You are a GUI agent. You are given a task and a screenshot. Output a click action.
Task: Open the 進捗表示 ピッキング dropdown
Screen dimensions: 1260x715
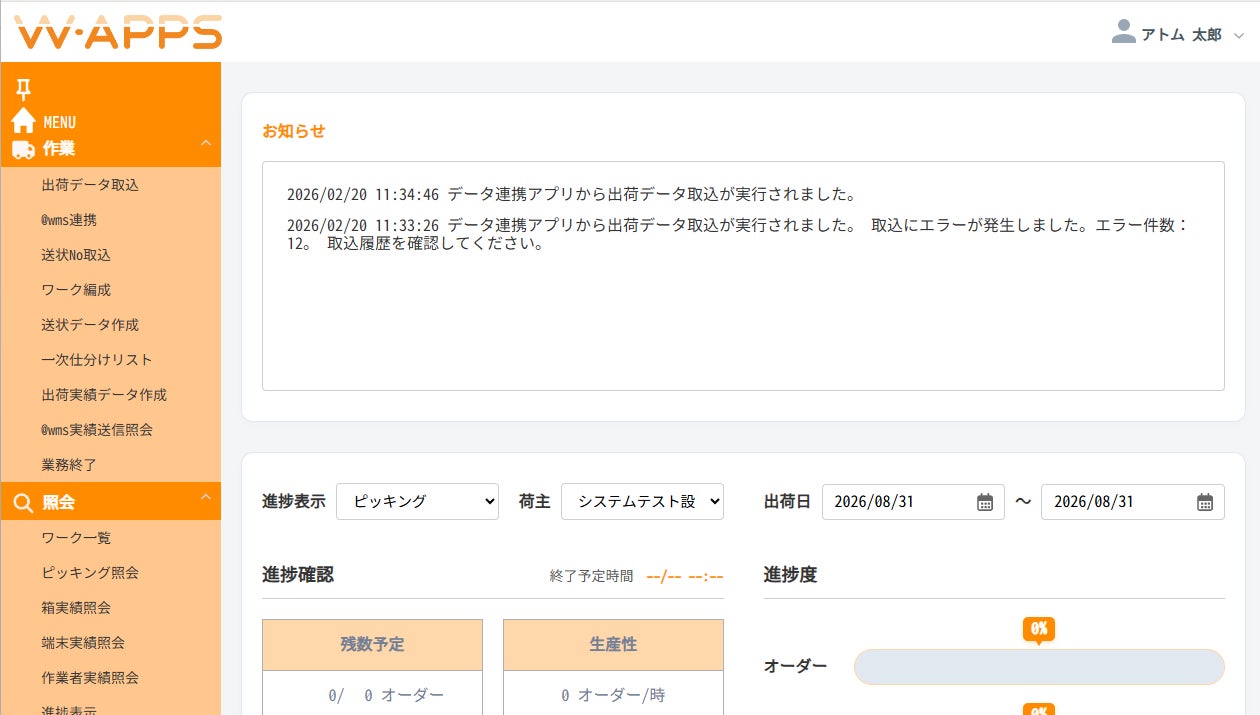click(417, 501)
